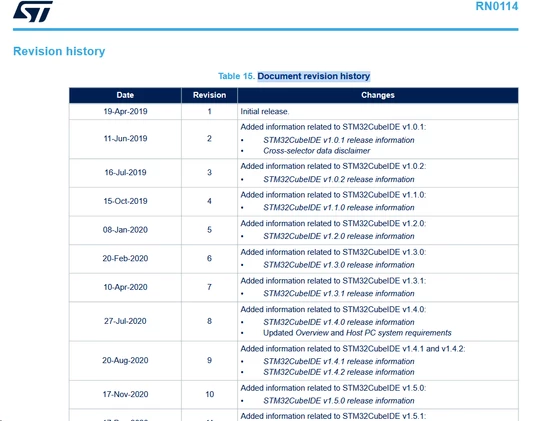Click revision number 2 cell
This screenshot has width=535, height=421.
click(x=209, y=139)
